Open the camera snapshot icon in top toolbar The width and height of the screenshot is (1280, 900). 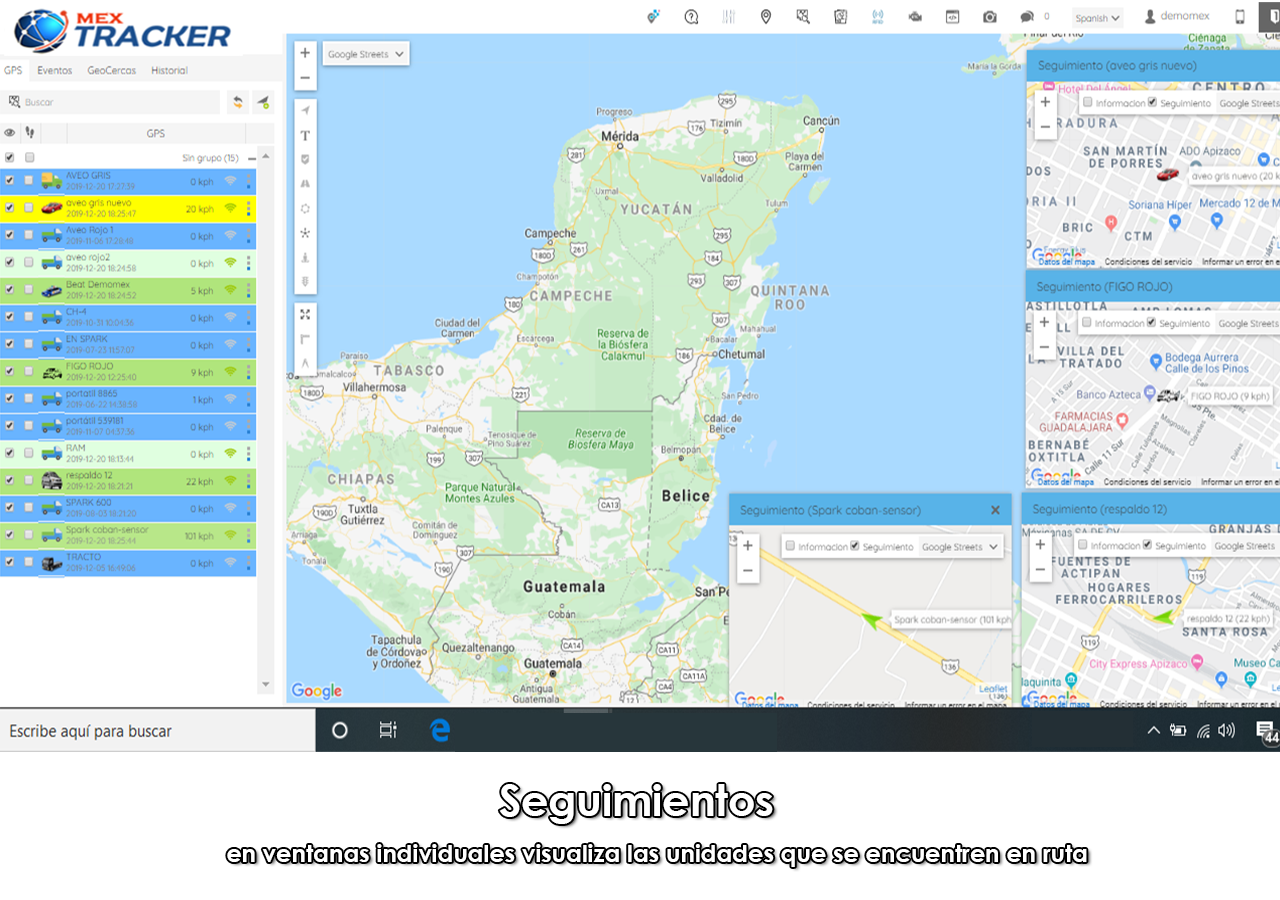click(x=989, y=17)
